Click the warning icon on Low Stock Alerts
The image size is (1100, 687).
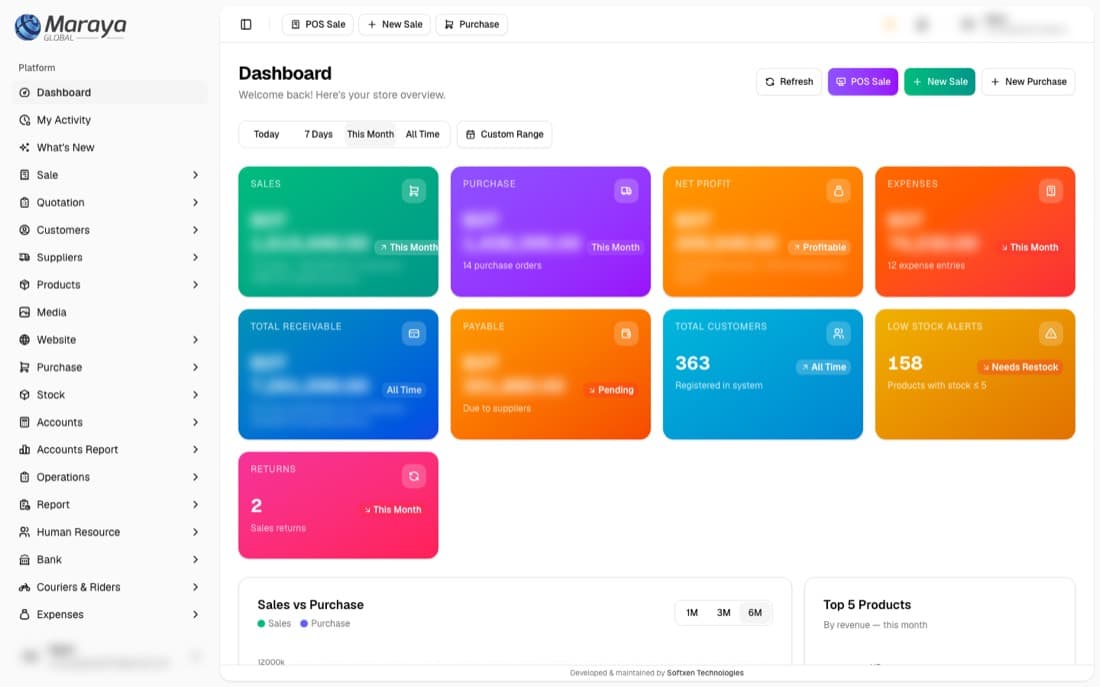click(1050, 333)
